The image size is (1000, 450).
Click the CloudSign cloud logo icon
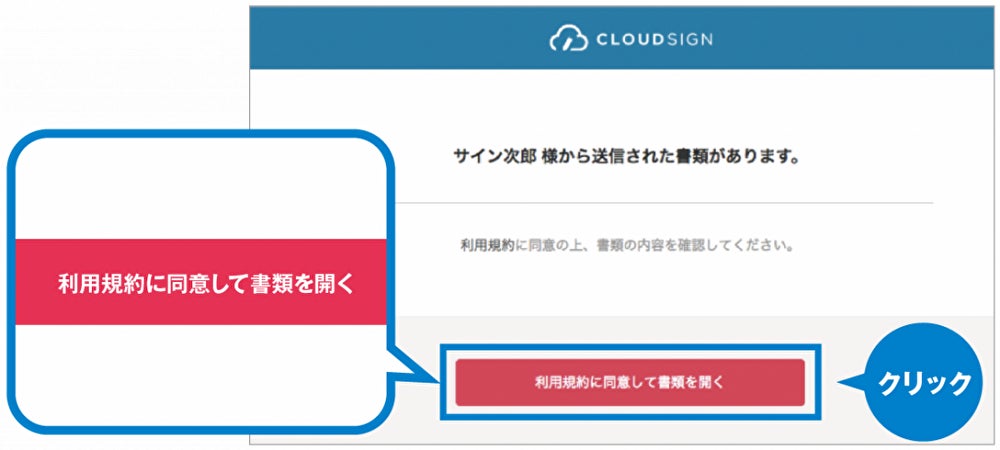568,38
